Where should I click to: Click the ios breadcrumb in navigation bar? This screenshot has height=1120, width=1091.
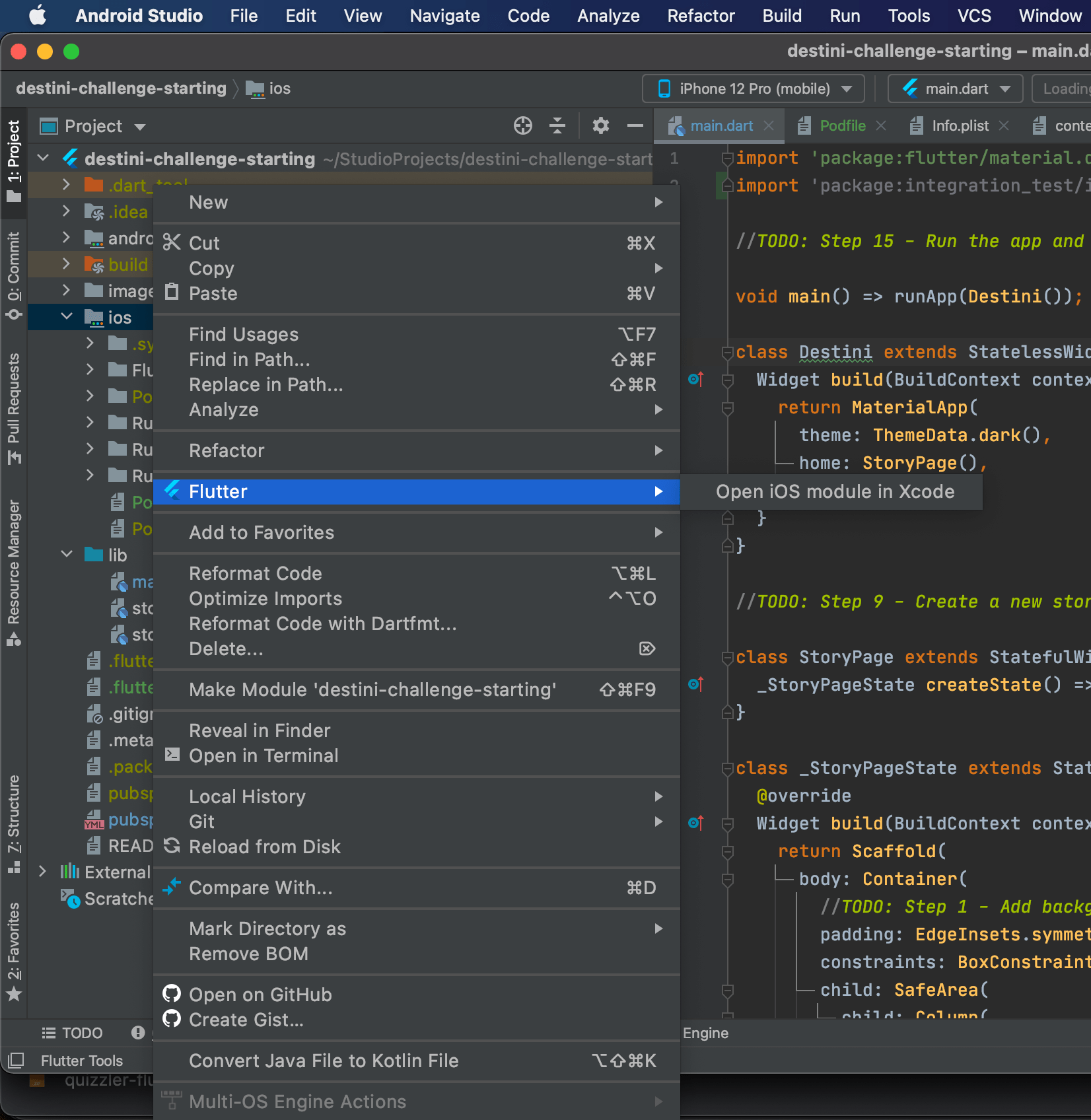(277, 88)
